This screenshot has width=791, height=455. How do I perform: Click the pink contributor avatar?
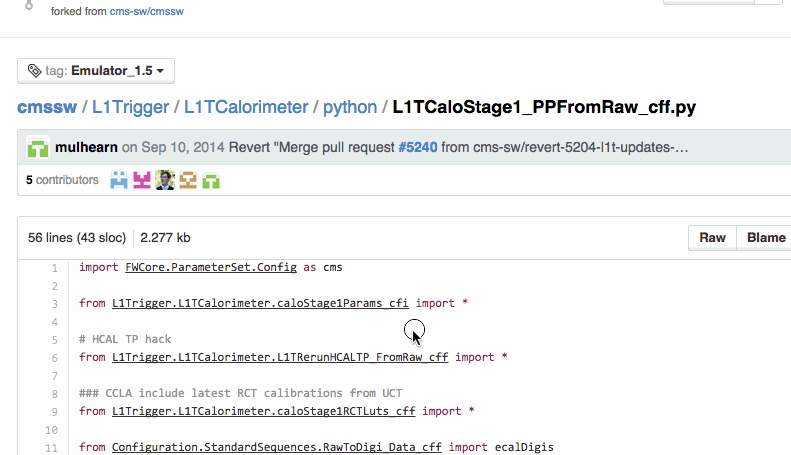click(x=142, y=181)
